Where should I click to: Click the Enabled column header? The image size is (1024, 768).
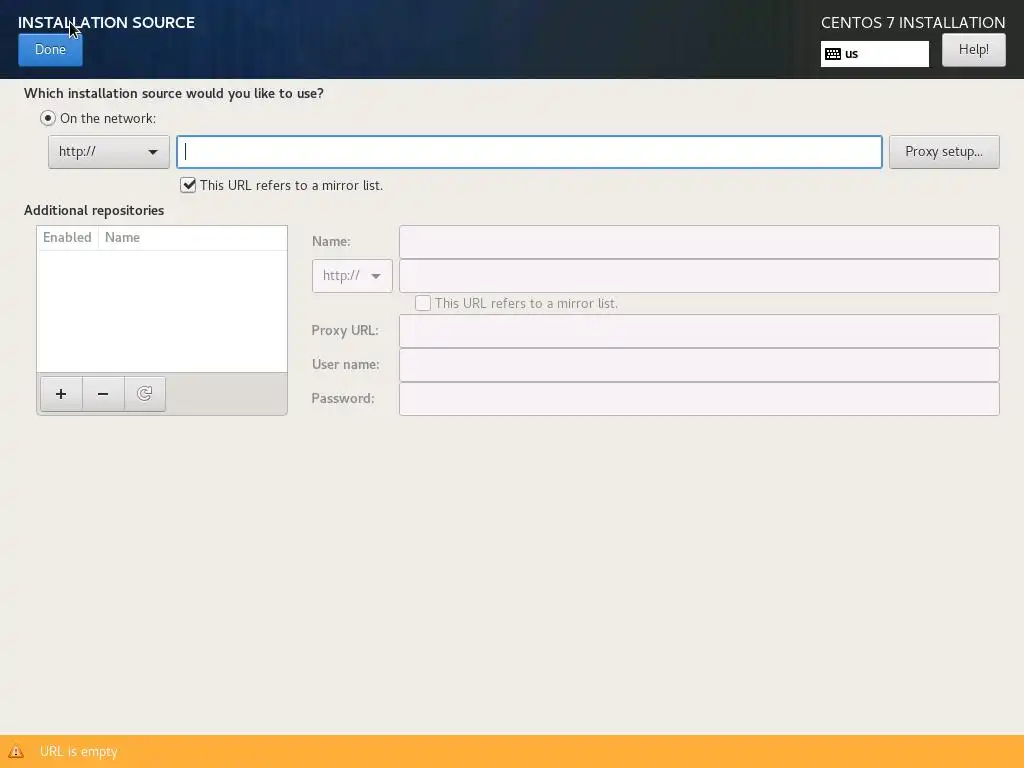67,238
